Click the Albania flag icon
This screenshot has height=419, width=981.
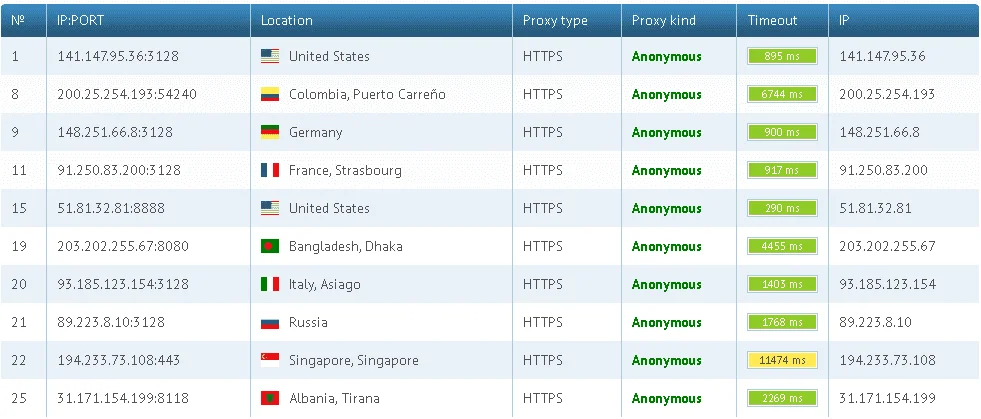click(x=270, y=398)
